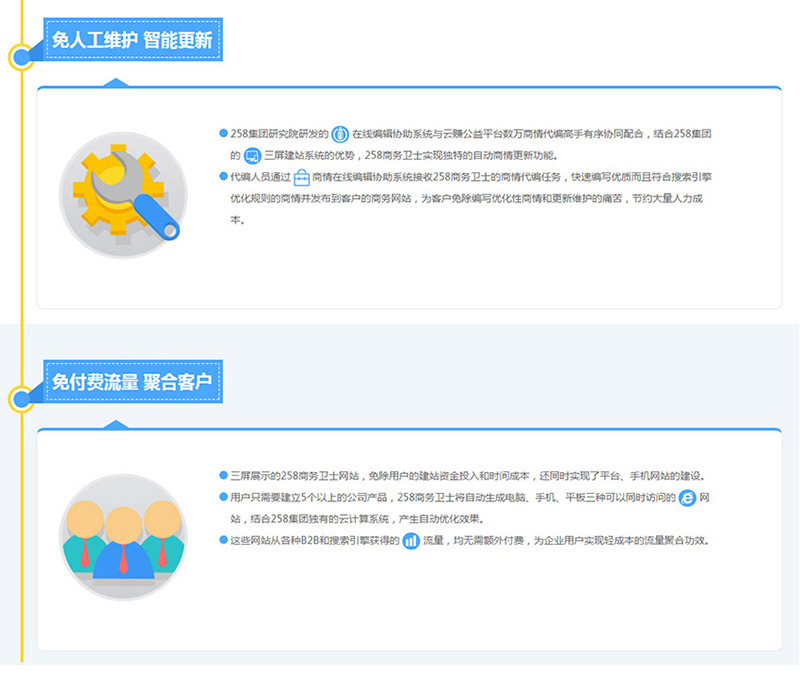Click the monitor icon before 三屏建站系统
Image resolution: width=800 pixels, height=683 pixels.
(x=252, y=156)
